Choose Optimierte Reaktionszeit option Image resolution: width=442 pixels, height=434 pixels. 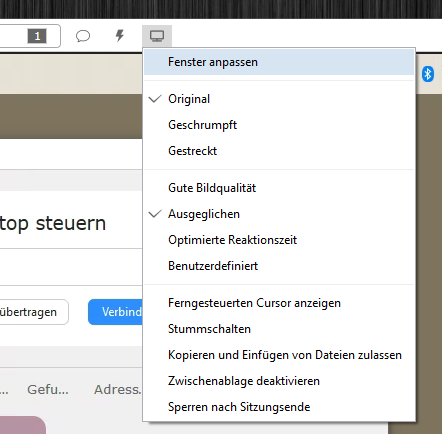pos(279,240)
